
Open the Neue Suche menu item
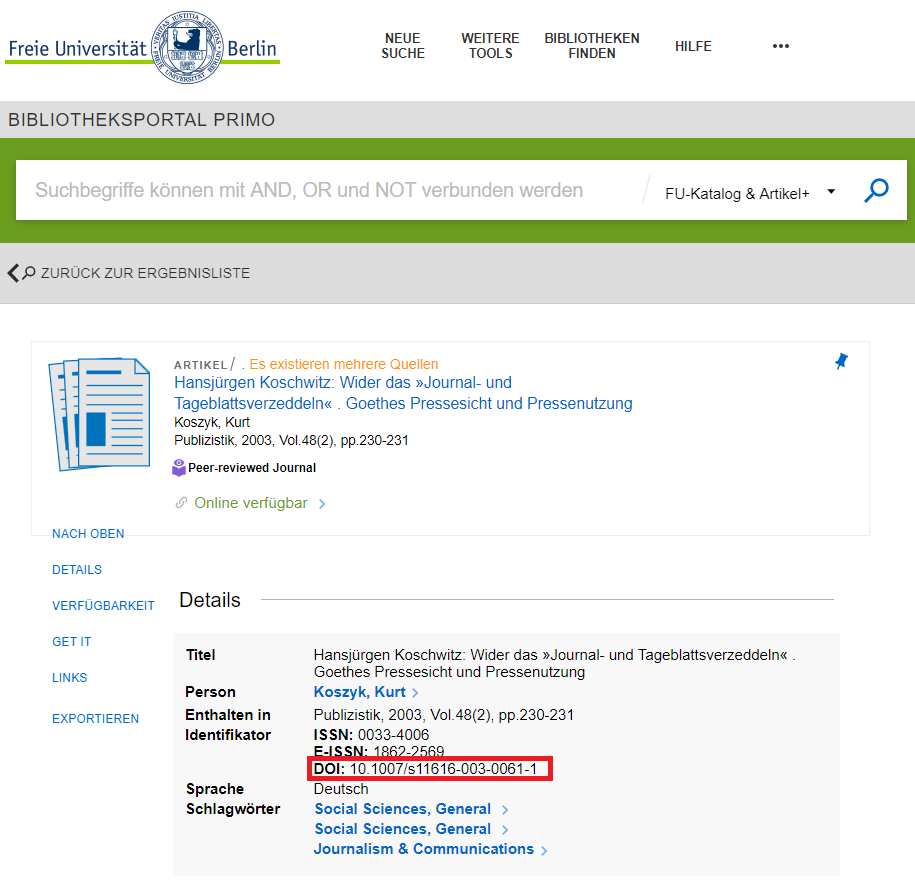[x=403, y=46]
